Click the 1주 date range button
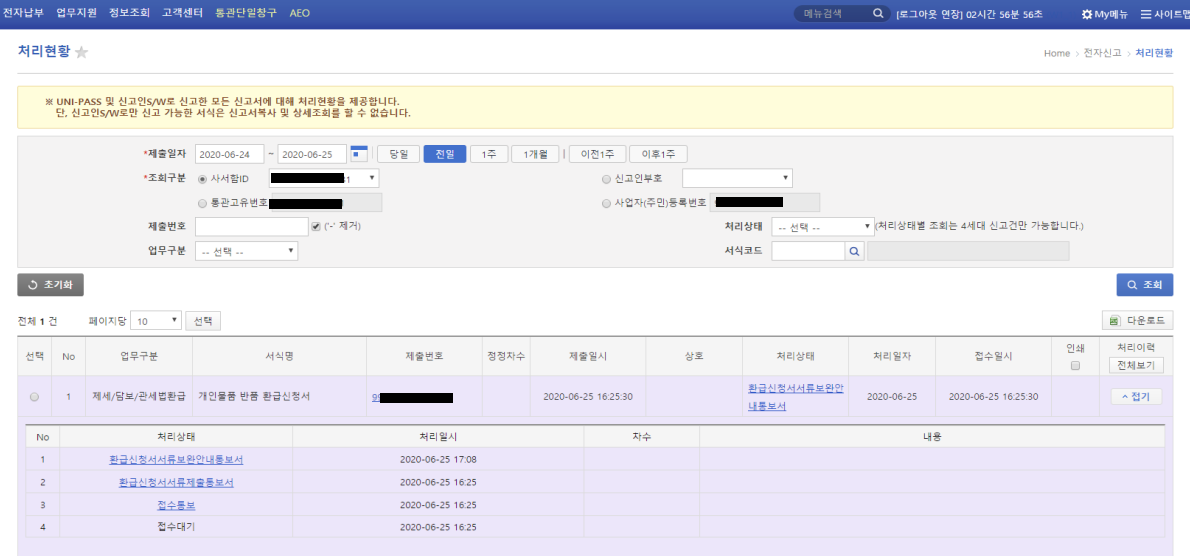This screenshot has width=1190, height=556. 489,154
